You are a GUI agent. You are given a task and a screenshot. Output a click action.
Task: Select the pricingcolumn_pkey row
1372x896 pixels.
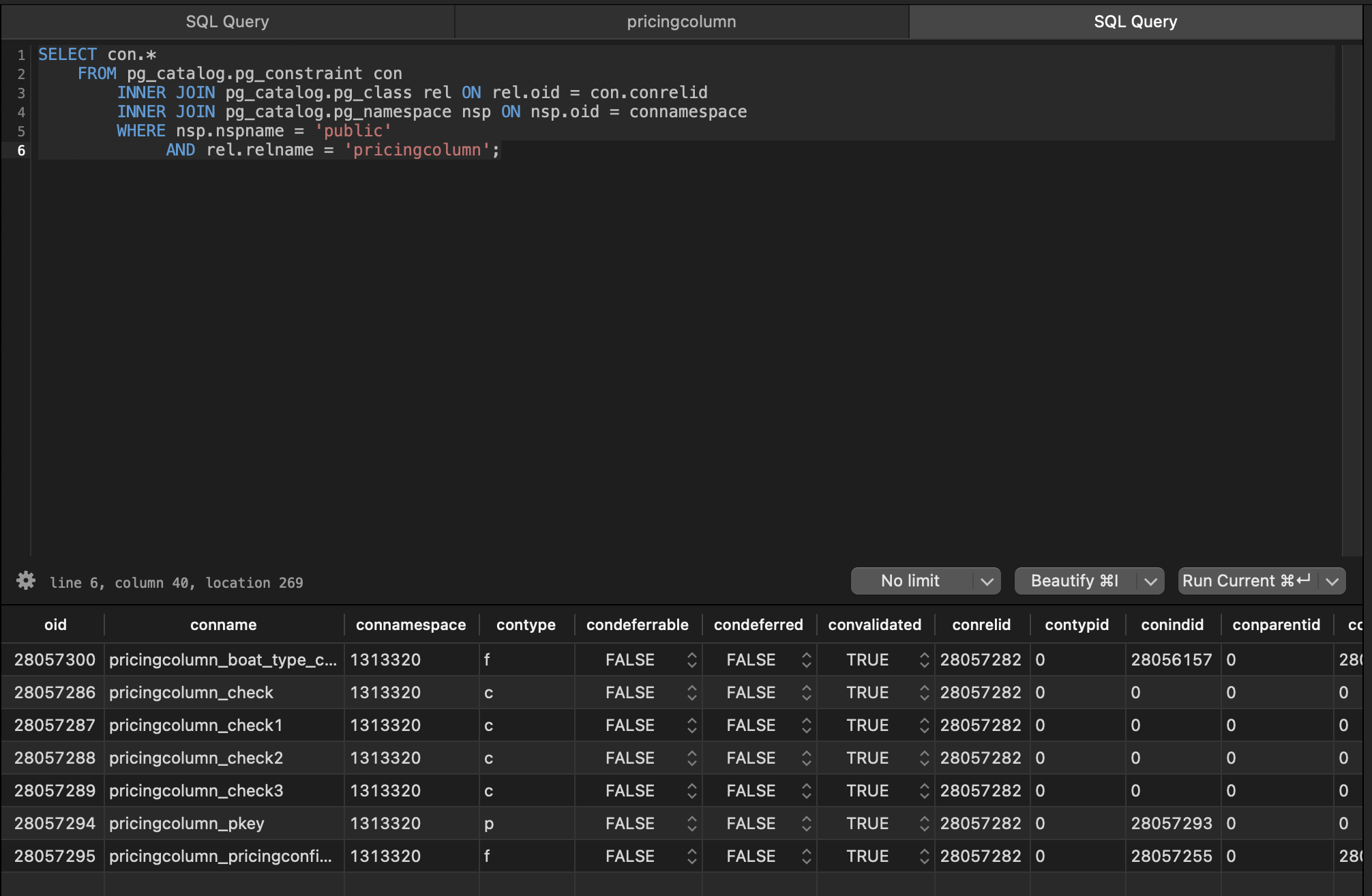(186, 823)
